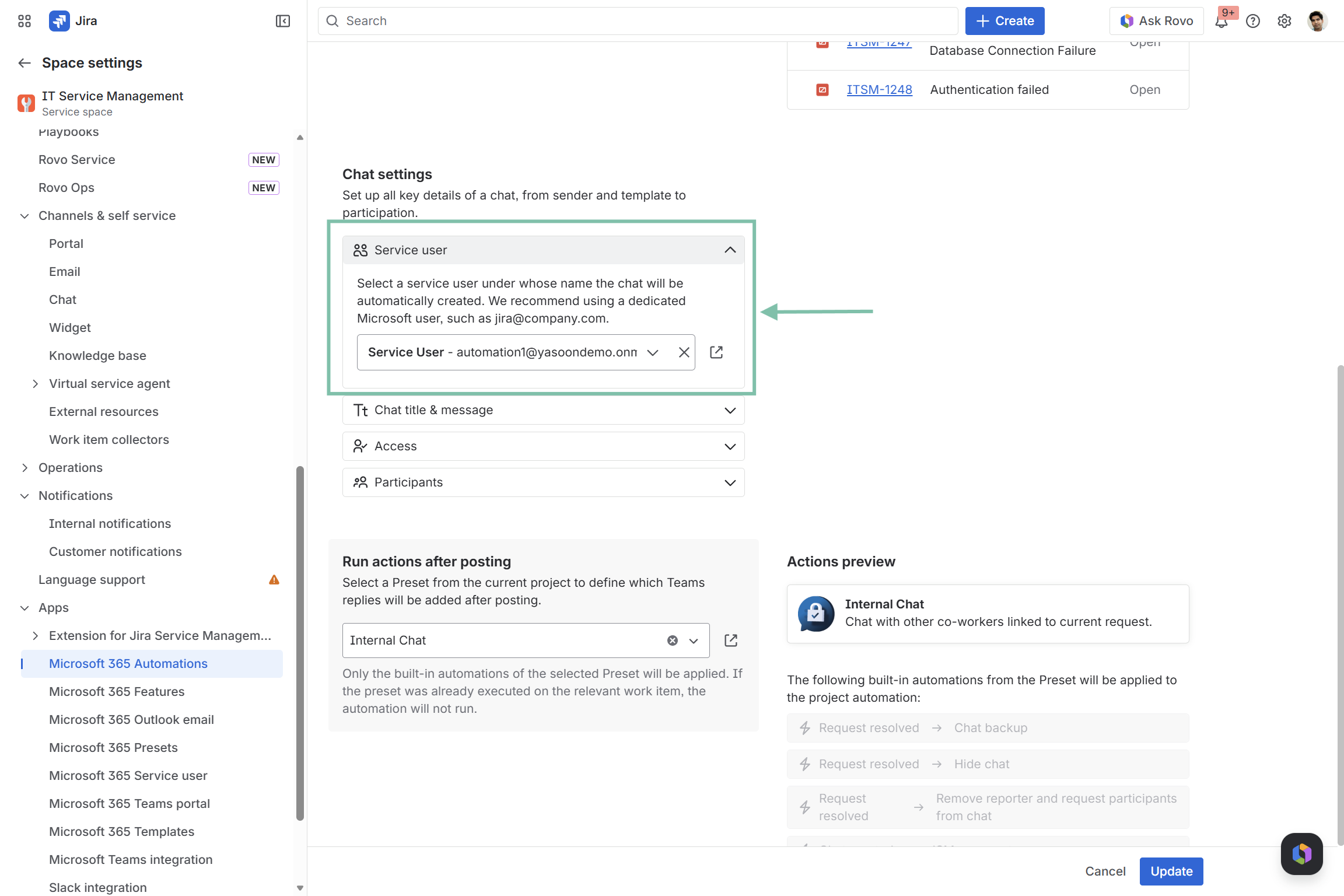1344x896 pixels.
Task: Go back using Space settings arrow
Action: tap(24, 63)
